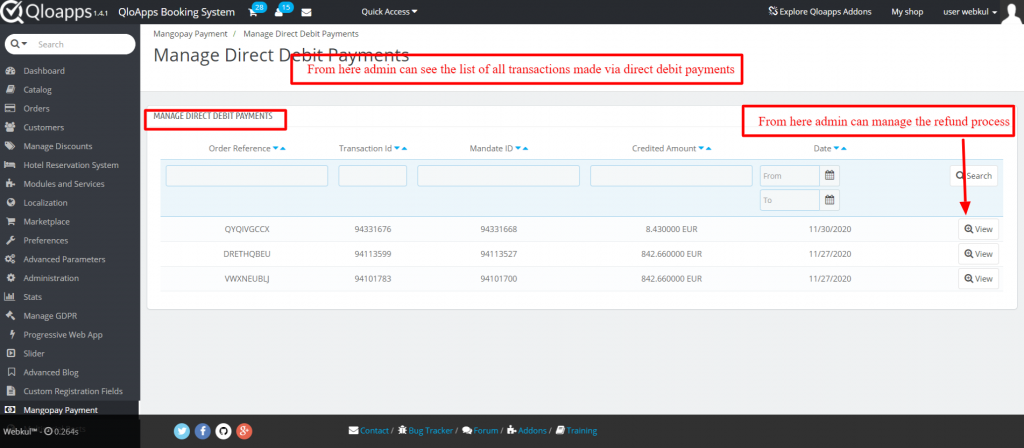View the DRETHQBEU payment details
This screenshot has height=448, width=1024.
(x=978, y=254)
